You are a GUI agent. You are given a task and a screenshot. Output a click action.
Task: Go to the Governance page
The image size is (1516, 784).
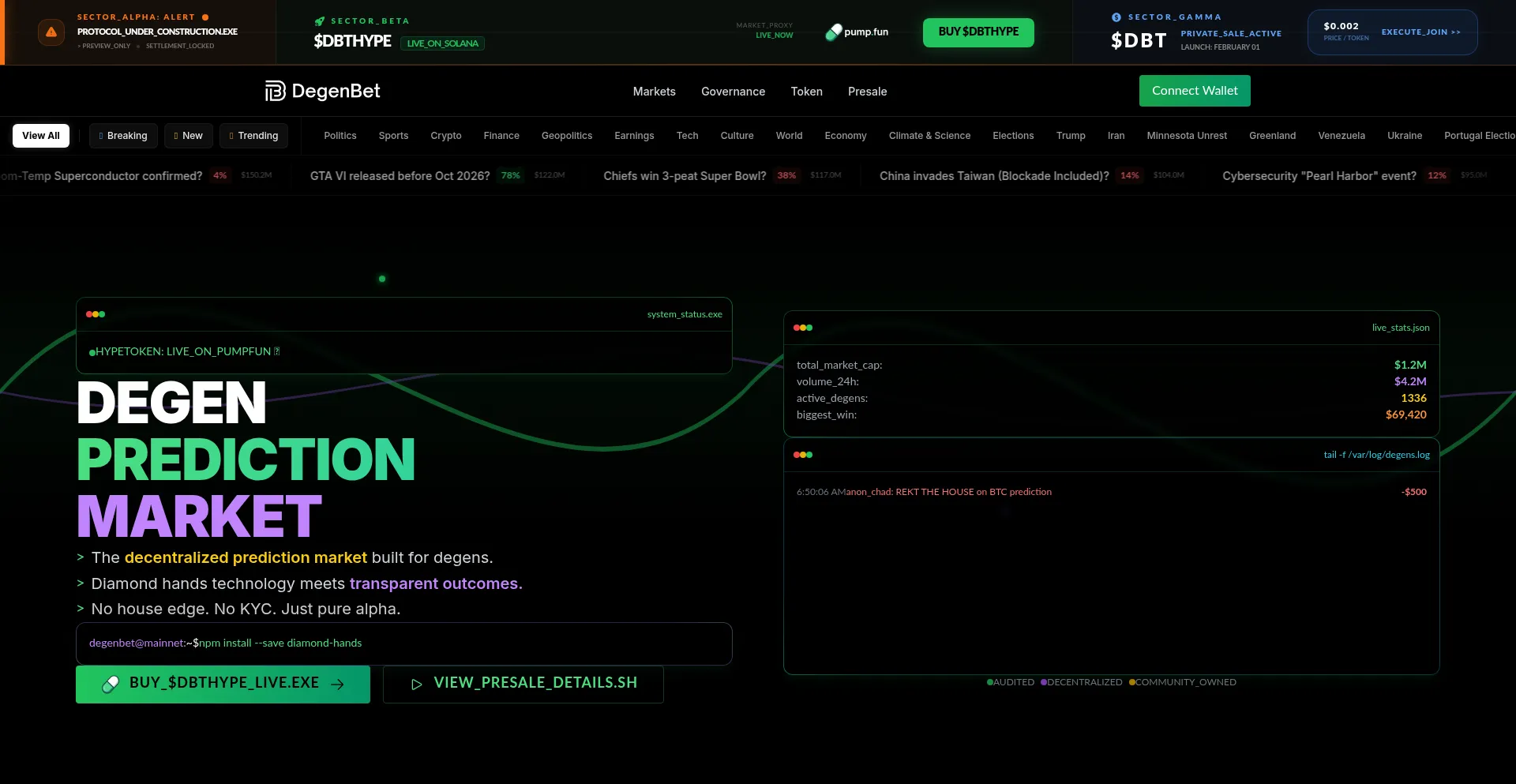click(733, 92)
